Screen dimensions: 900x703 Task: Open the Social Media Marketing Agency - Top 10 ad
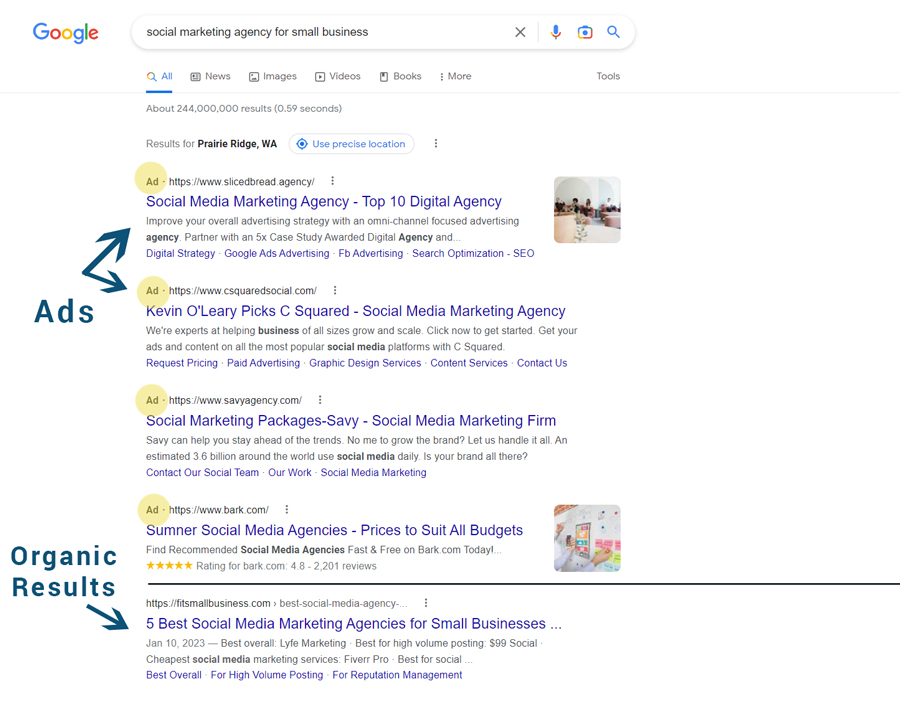pos(324,201)
